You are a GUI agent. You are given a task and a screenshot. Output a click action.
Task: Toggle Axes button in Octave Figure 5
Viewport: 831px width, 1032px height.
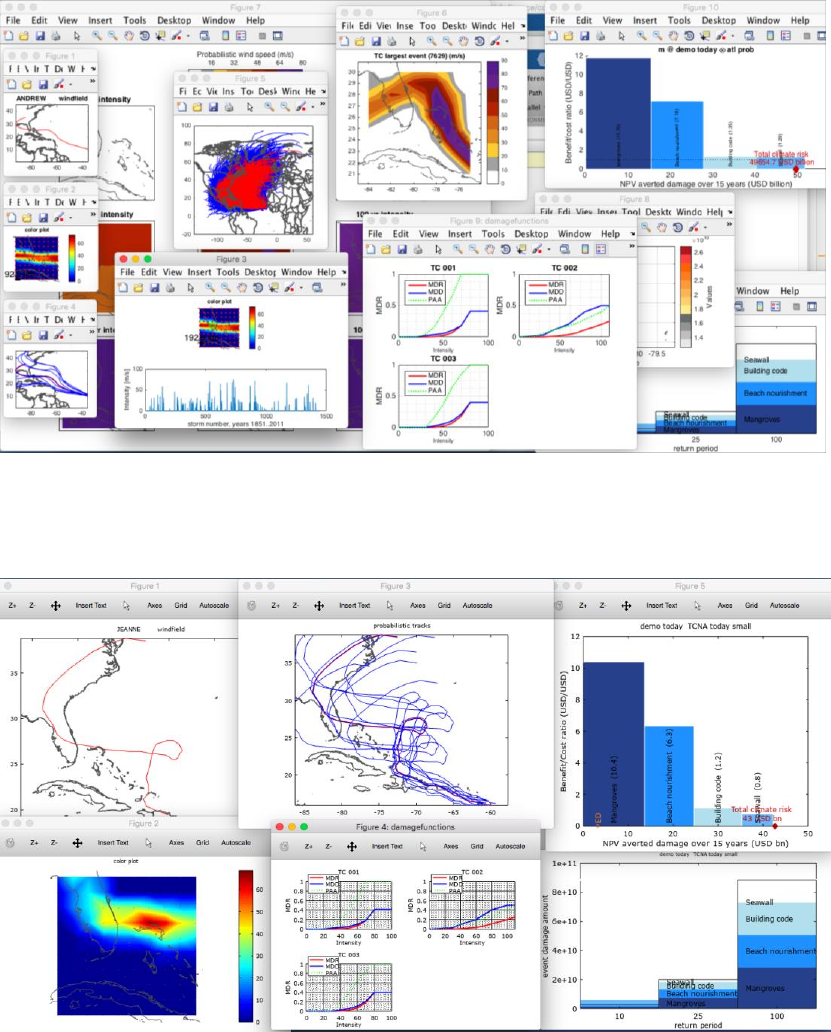tap(725, 606)
